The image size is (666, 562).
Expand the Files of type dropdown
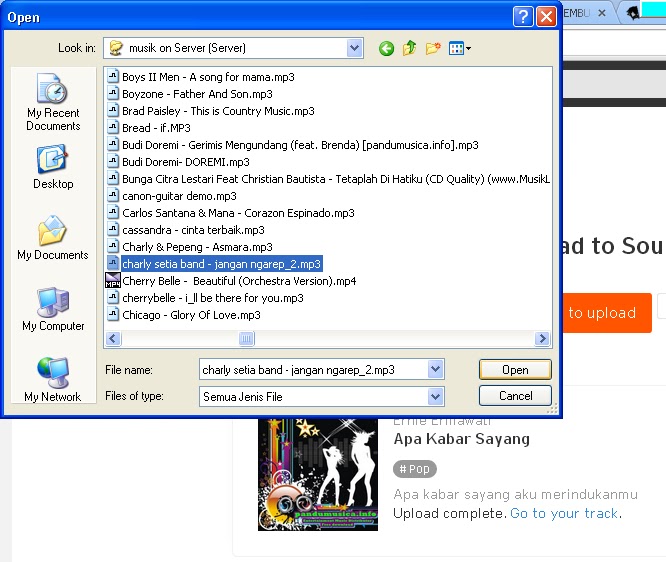pyautogui.click(x=435, y=397)
